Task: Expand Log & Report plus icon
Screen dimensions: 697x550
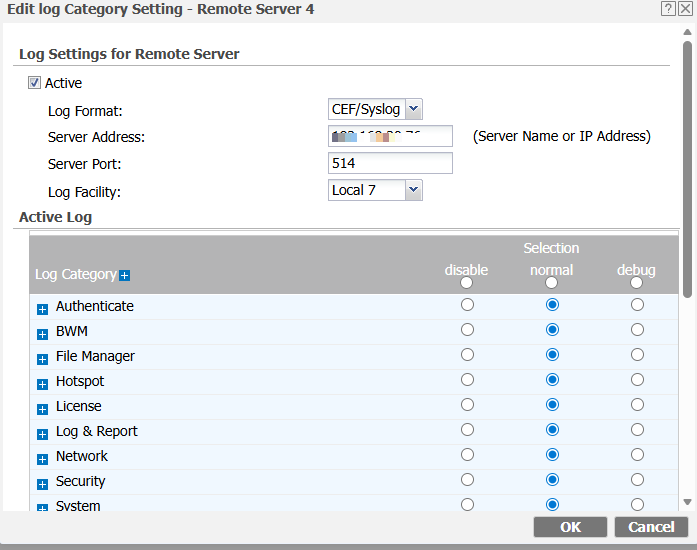Action: pyautogui.click(x=42, y=433)
